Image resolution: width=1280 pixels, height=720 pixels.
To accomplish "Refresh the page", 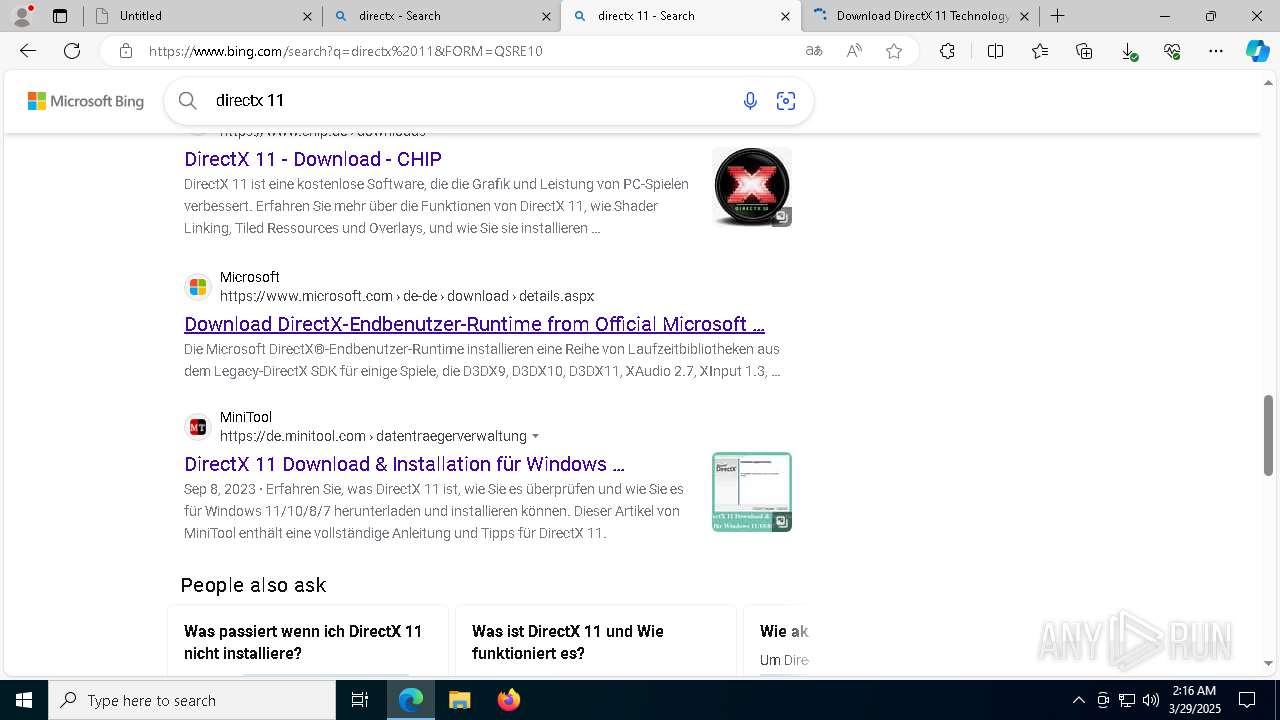I will 72,51.
